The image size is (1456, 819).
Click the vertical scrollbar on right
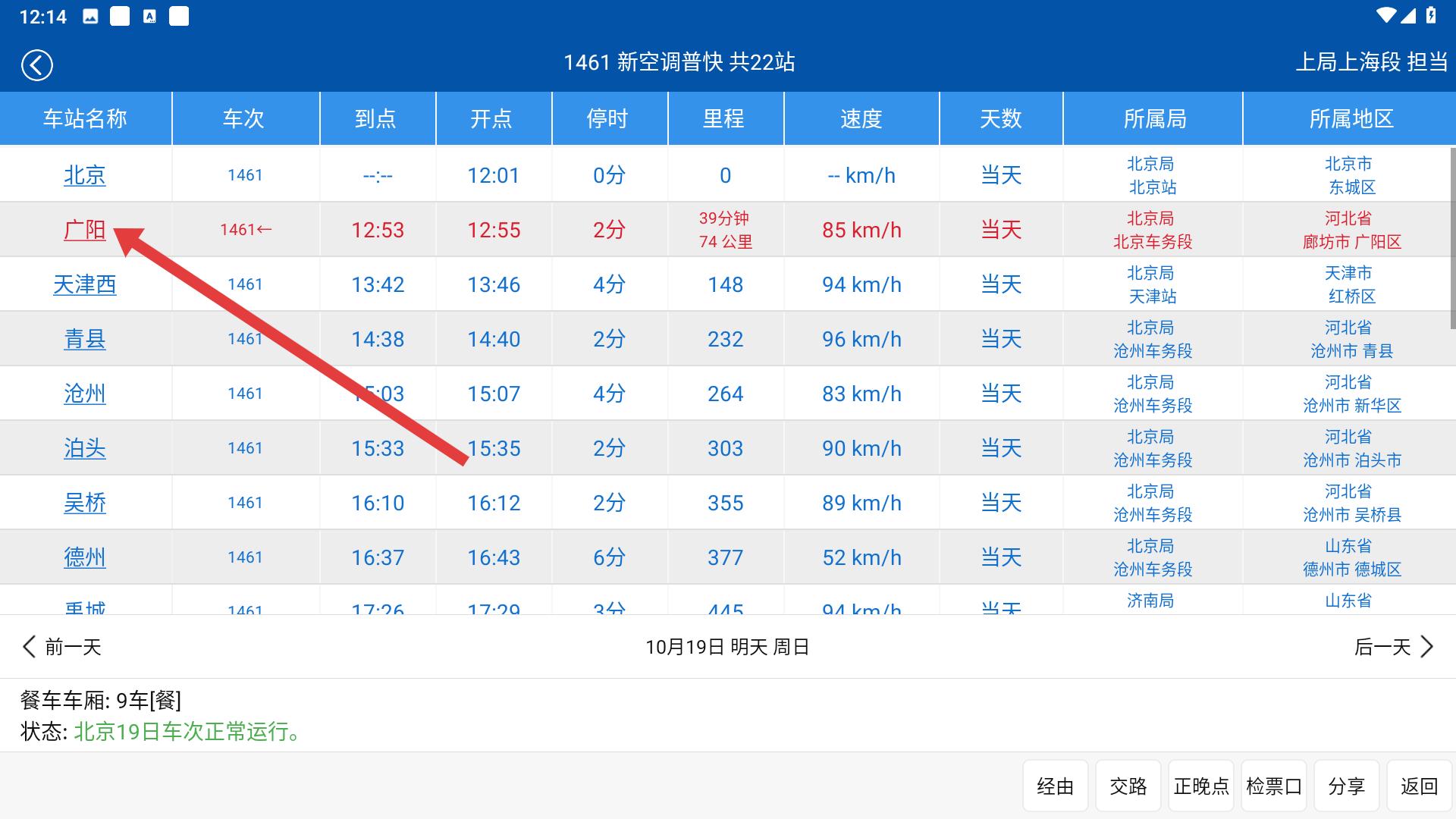tap(1452, 239)
